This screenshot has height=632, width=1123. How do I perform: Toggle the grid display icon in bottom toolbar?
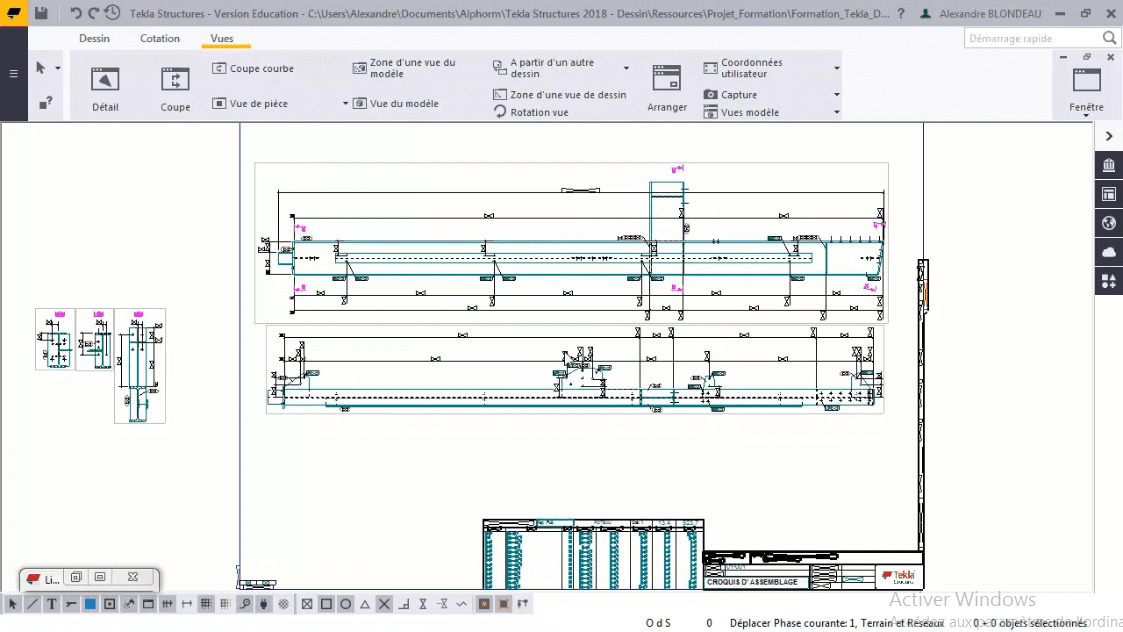click(x=203, y=603)
